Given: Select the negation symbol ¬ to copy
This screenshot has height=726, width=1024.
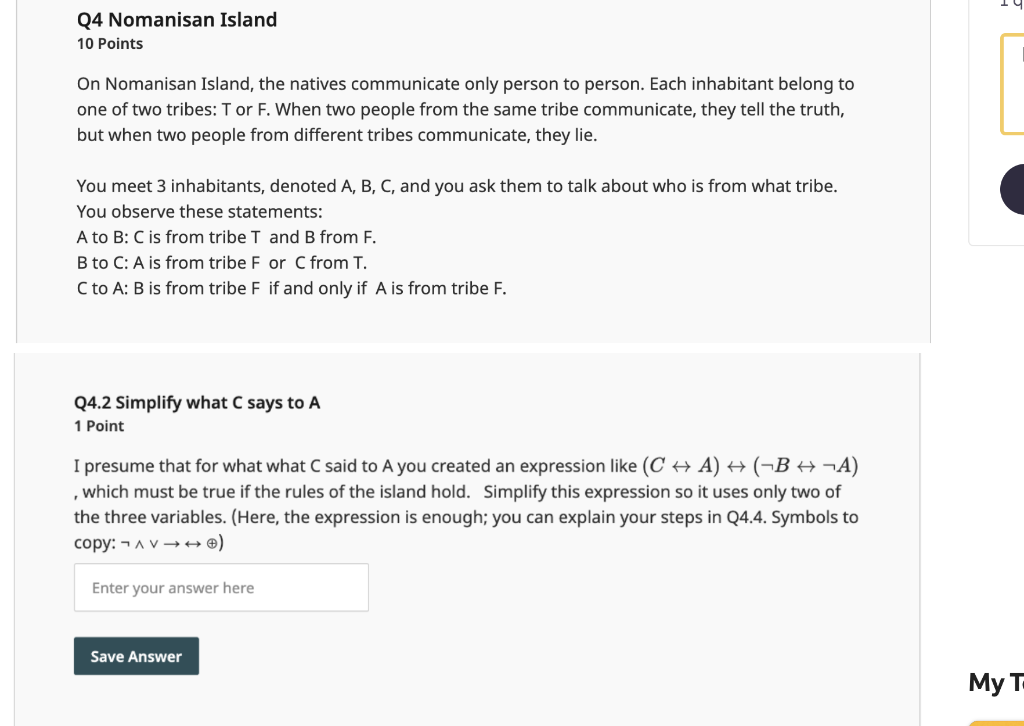Looking at the screenshot, I should click(126, 543).
